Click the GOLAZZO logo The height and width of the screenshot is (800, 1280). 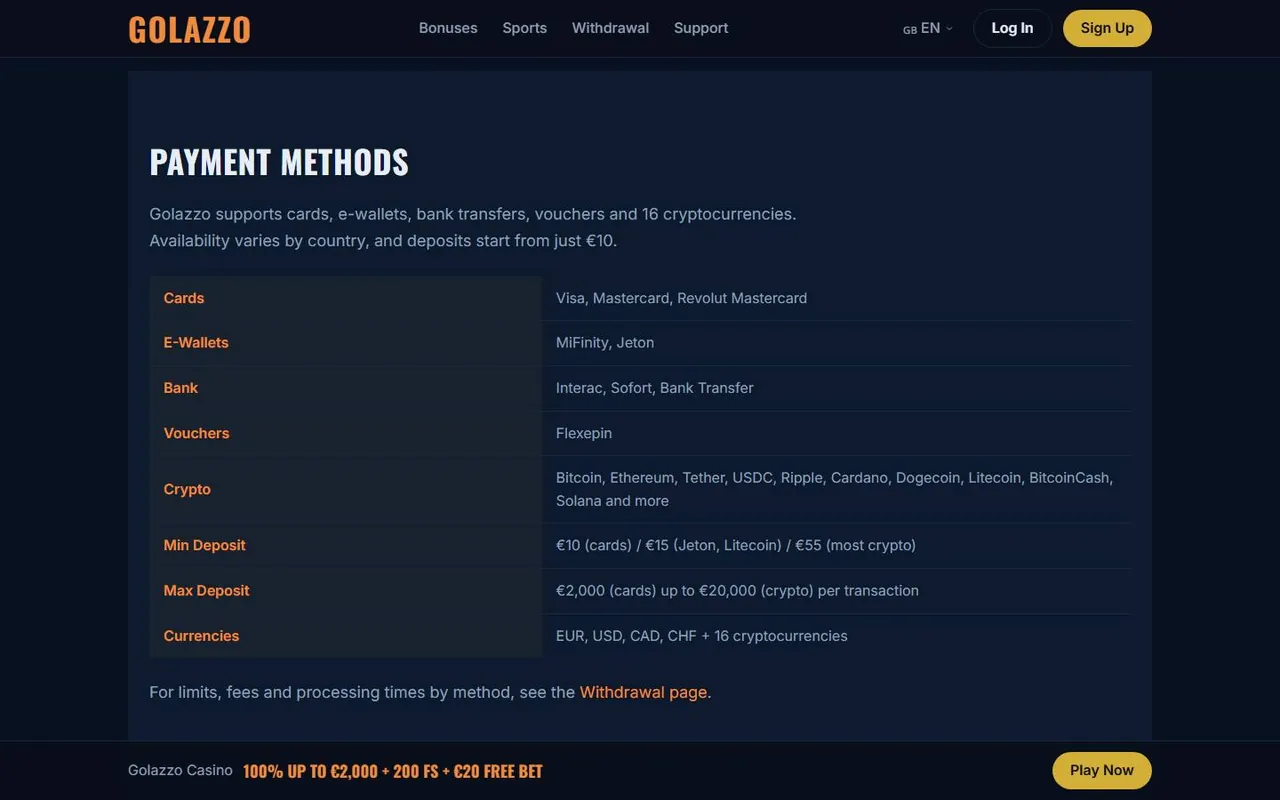(189, 29)
